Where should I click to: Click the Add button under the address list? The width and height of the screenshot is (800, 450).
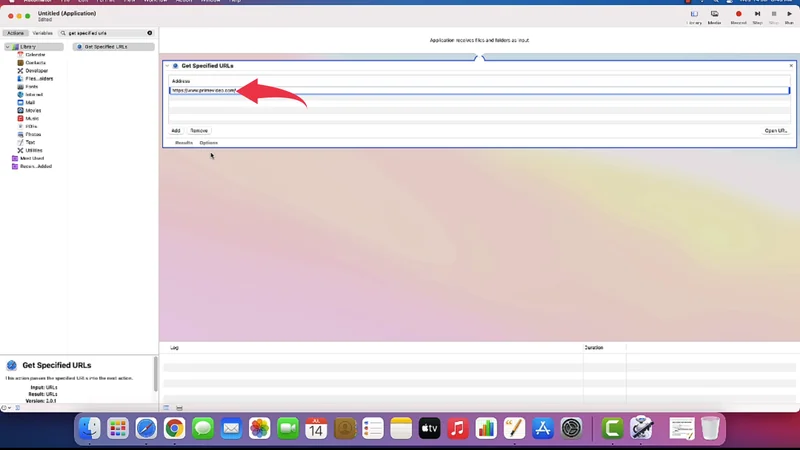[176, 131]
